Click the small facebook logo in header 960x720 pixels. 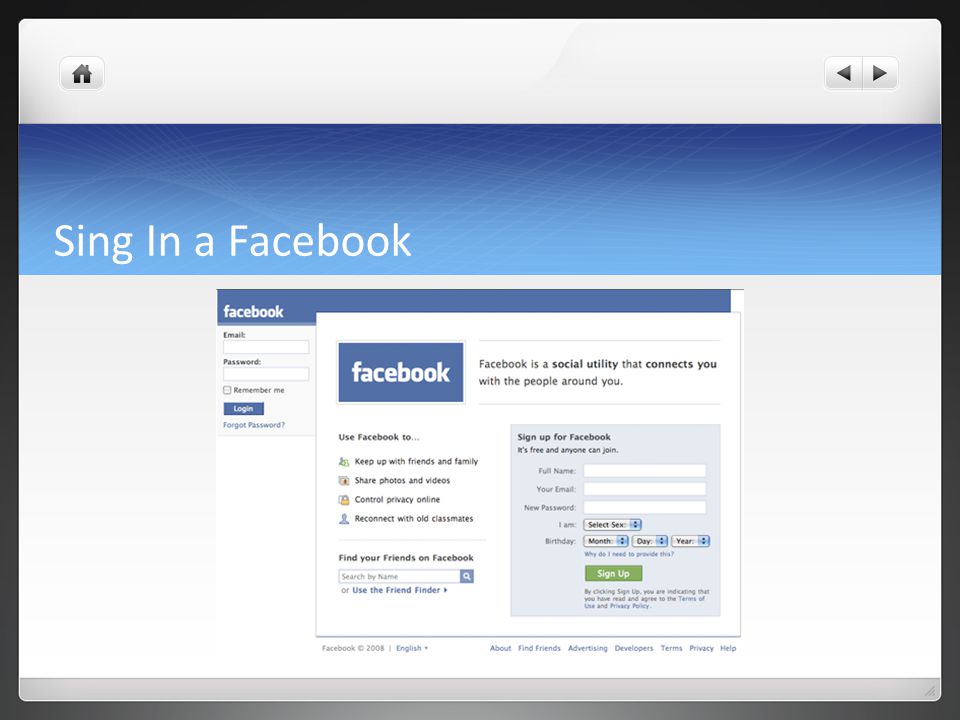pyautogui.click(x=253, y=312)
